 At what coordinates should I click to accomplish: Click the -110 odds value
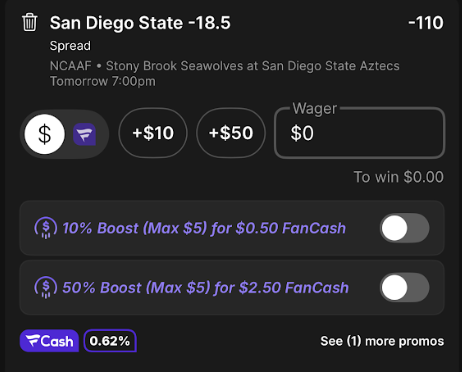click(x=426, y=23)
